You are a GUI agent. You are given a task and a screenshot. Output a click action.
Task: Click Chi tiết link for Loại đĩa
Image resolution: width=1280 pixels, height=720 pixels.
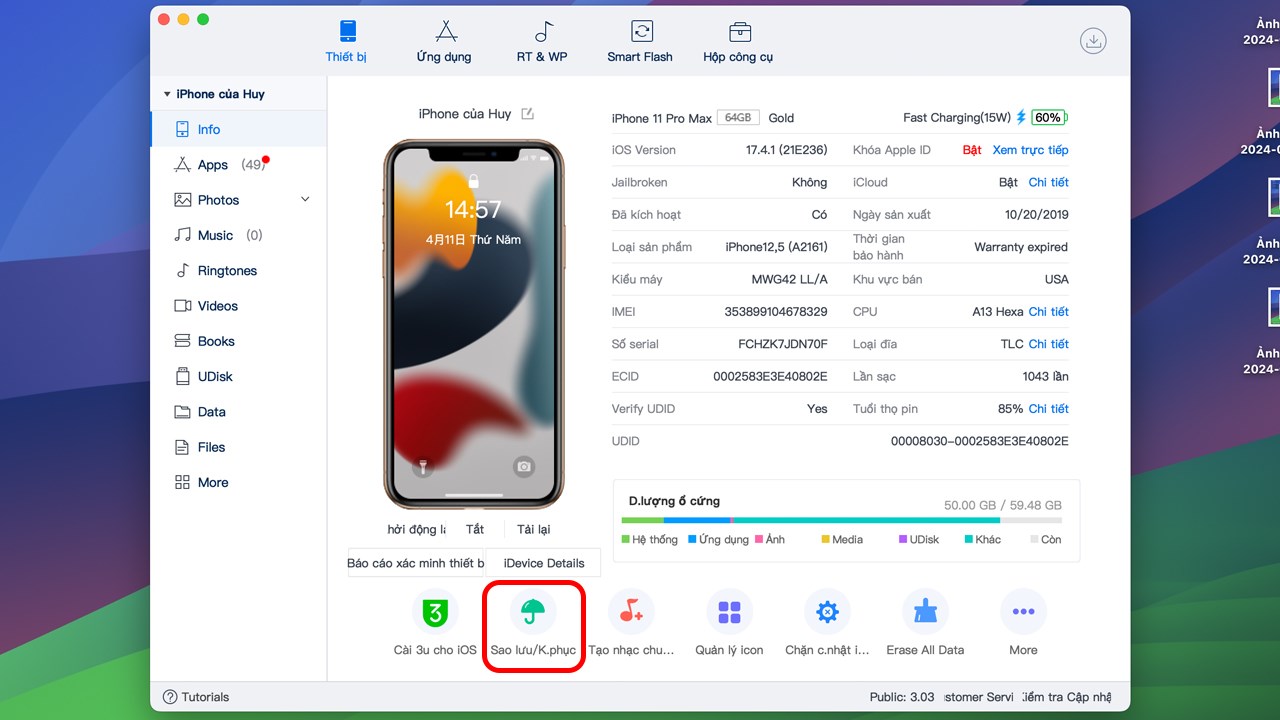tap(1048, 344)
